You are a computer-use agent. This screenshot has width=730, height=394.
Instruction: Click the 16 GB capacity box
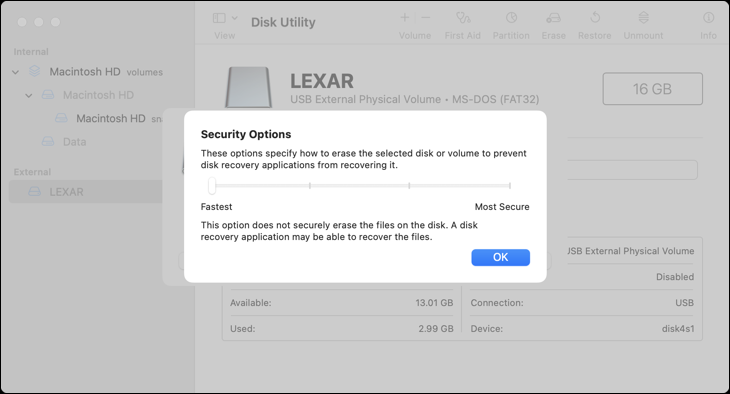tap(652, 88)
